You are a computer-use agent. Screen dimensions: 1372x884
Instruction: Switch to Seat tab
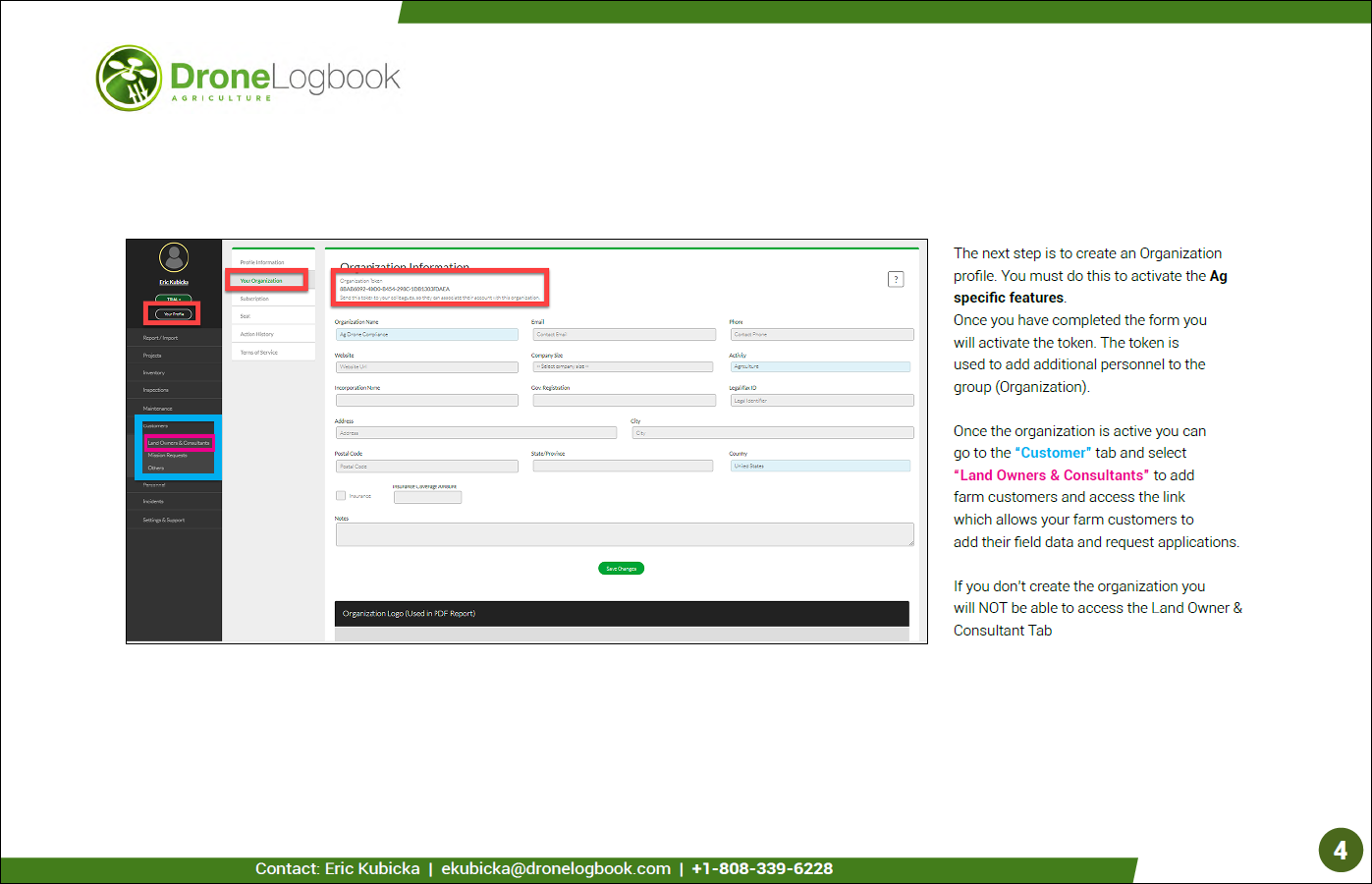pyautogui.click(x=273, y=316)
